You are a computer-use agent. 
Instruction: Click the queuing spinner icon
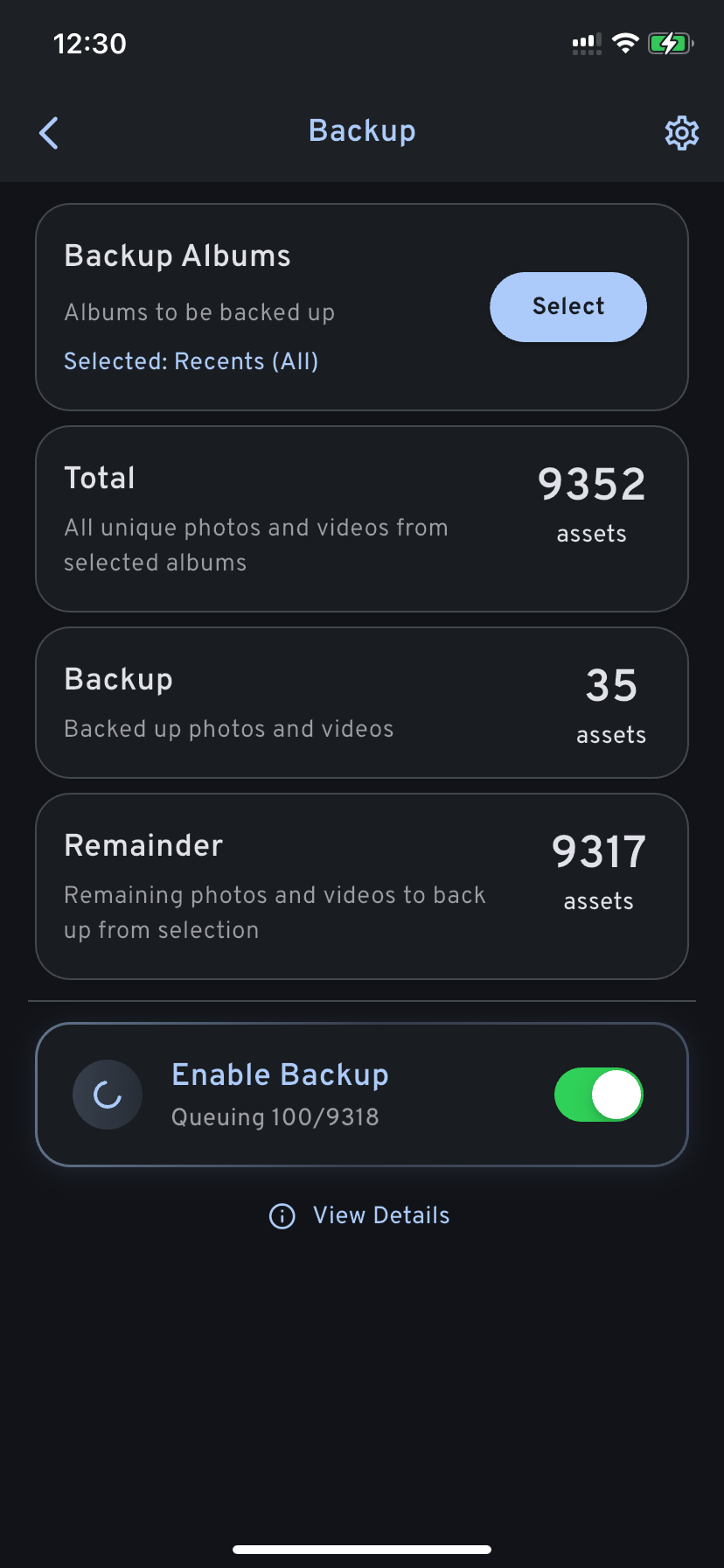click(108, 1095)
